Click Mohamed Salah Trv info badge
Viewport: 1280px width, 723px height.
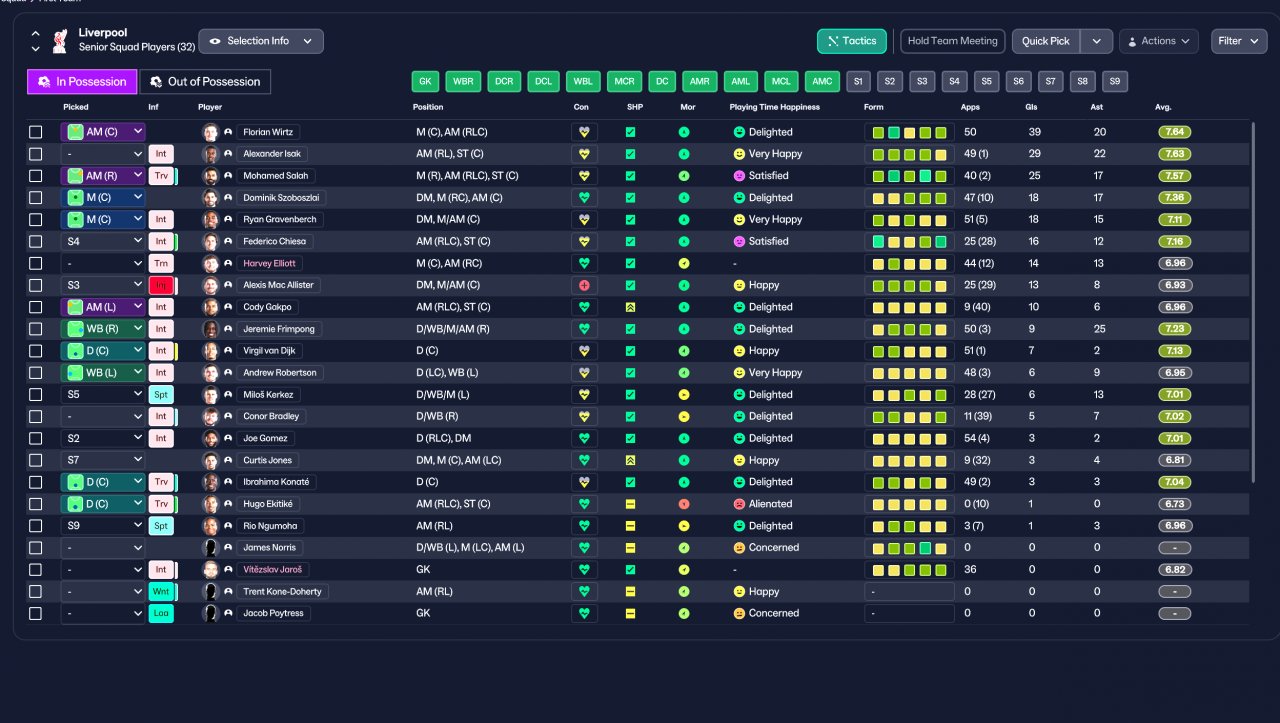coord(160,176)
